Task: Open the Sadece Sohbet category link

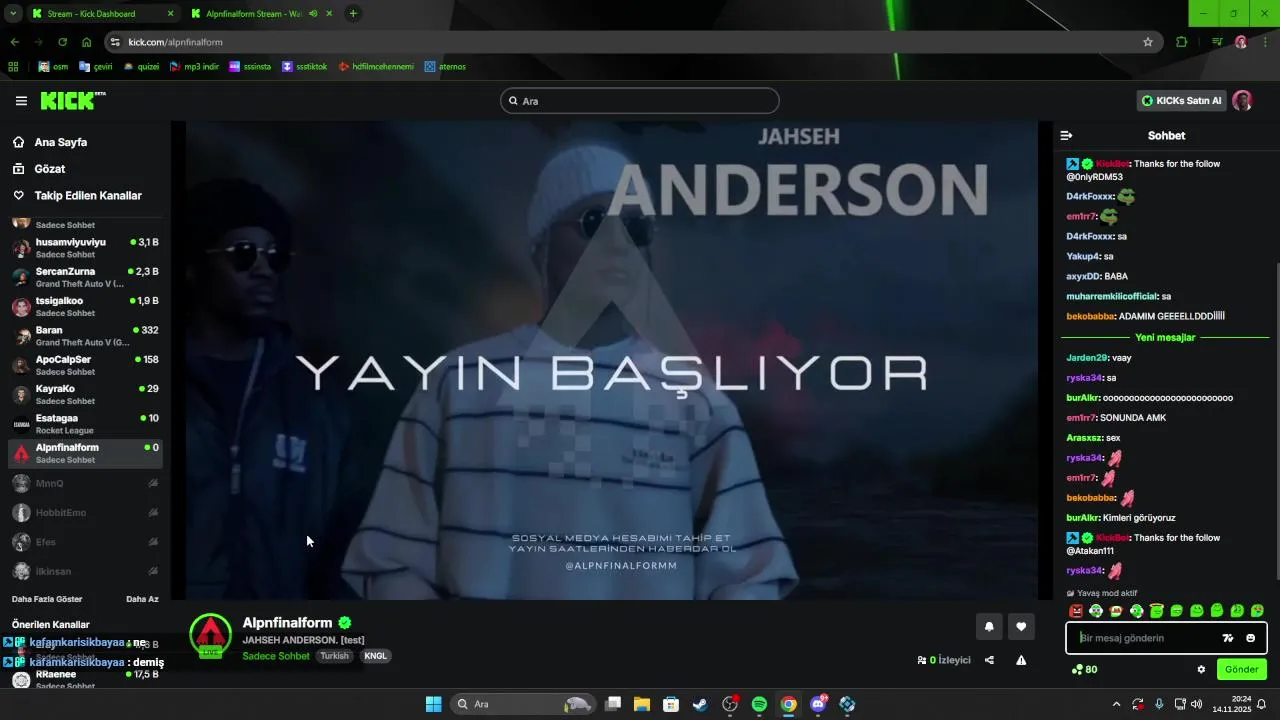Action: (276, 656)
